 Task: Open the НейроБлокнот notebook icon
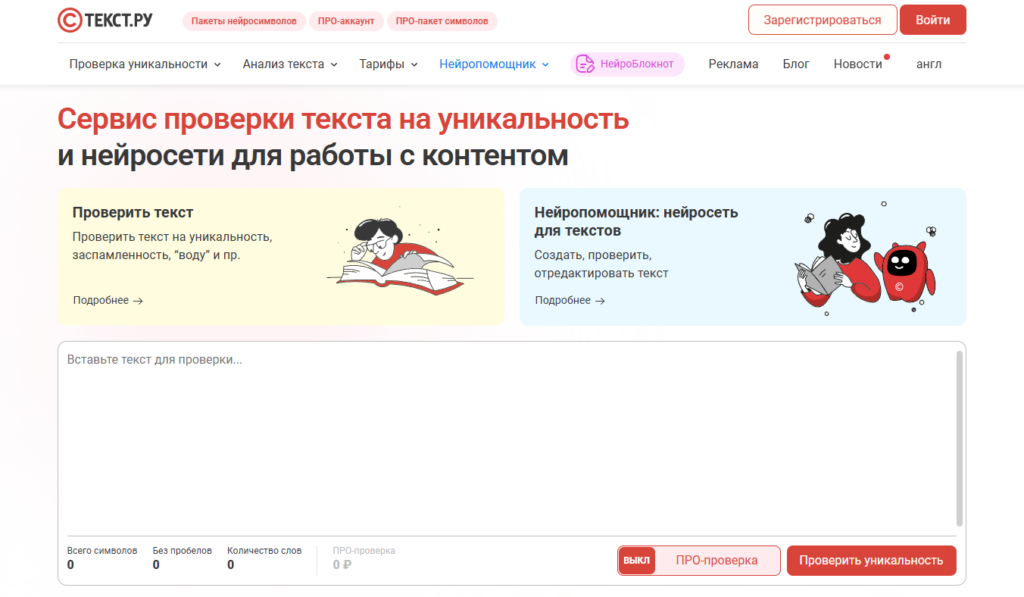click(585, 64)
